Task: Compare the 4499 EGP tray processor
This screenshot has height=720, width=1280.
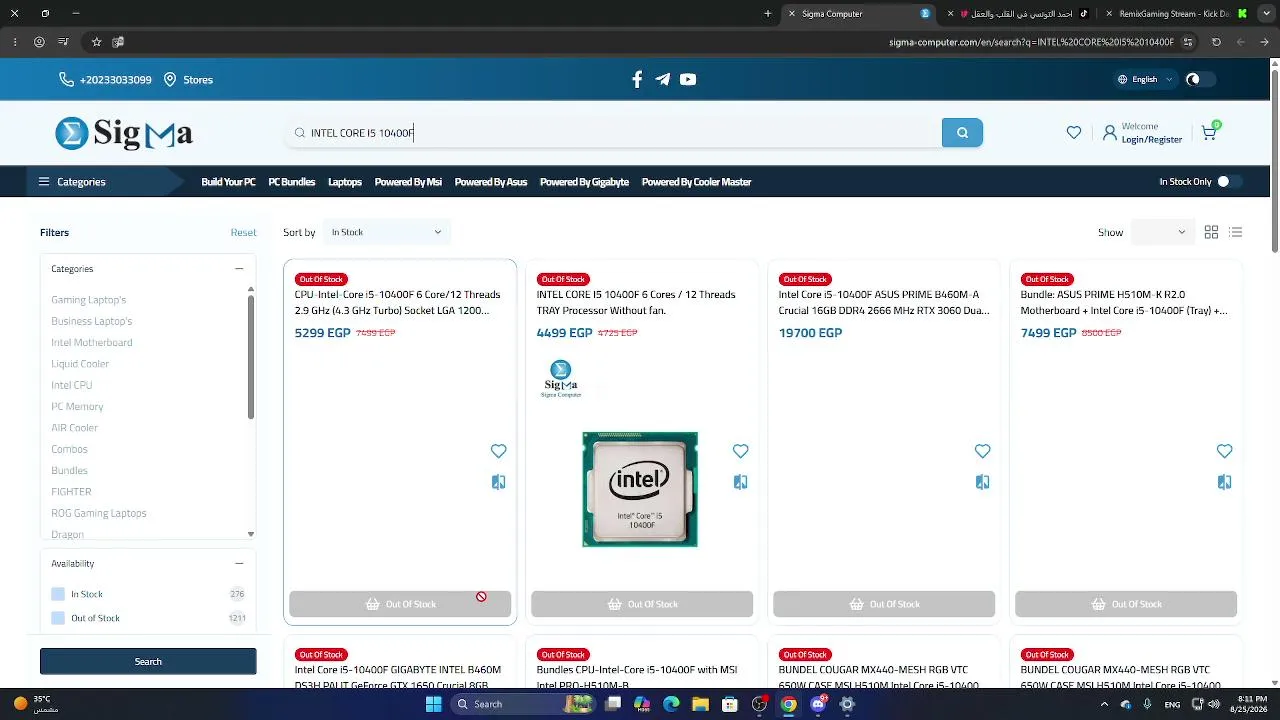Action: pyautogui.click(x=741, y=482)
